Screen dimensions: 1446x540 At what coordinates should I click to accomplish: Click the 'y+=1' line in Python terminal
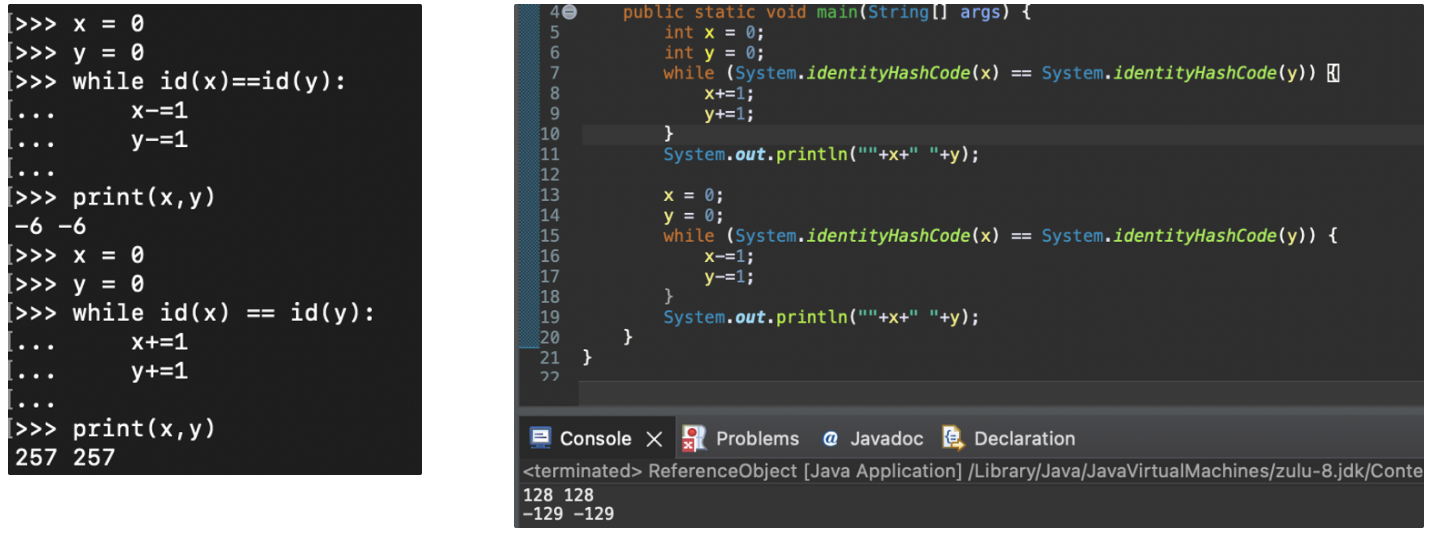pos(159,371)
